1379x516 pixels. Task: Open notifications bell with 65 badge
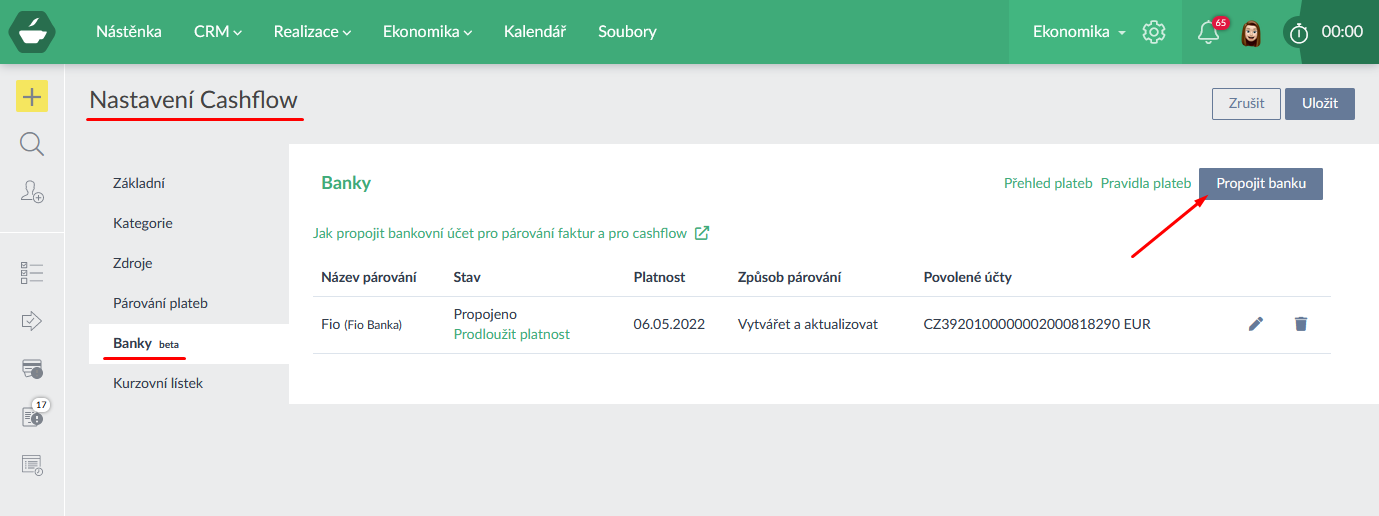[1209, 32]
